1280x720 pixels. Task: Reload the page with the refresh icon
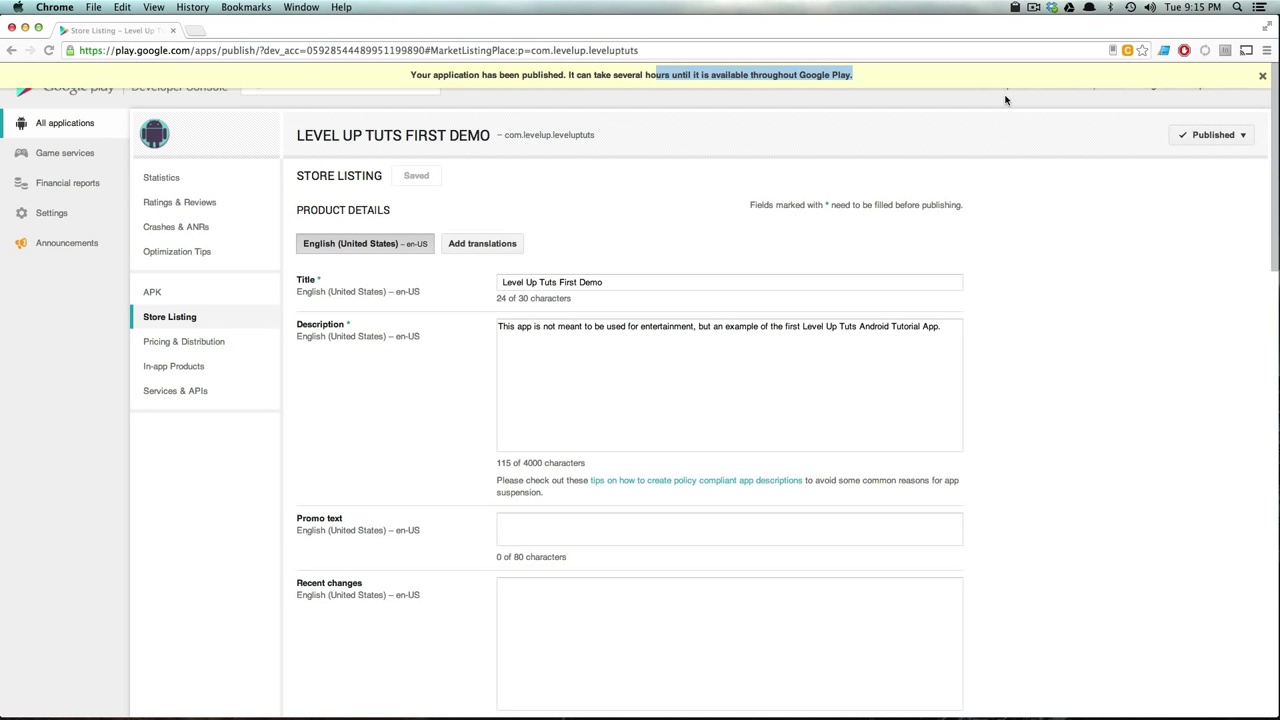(48, 50)
